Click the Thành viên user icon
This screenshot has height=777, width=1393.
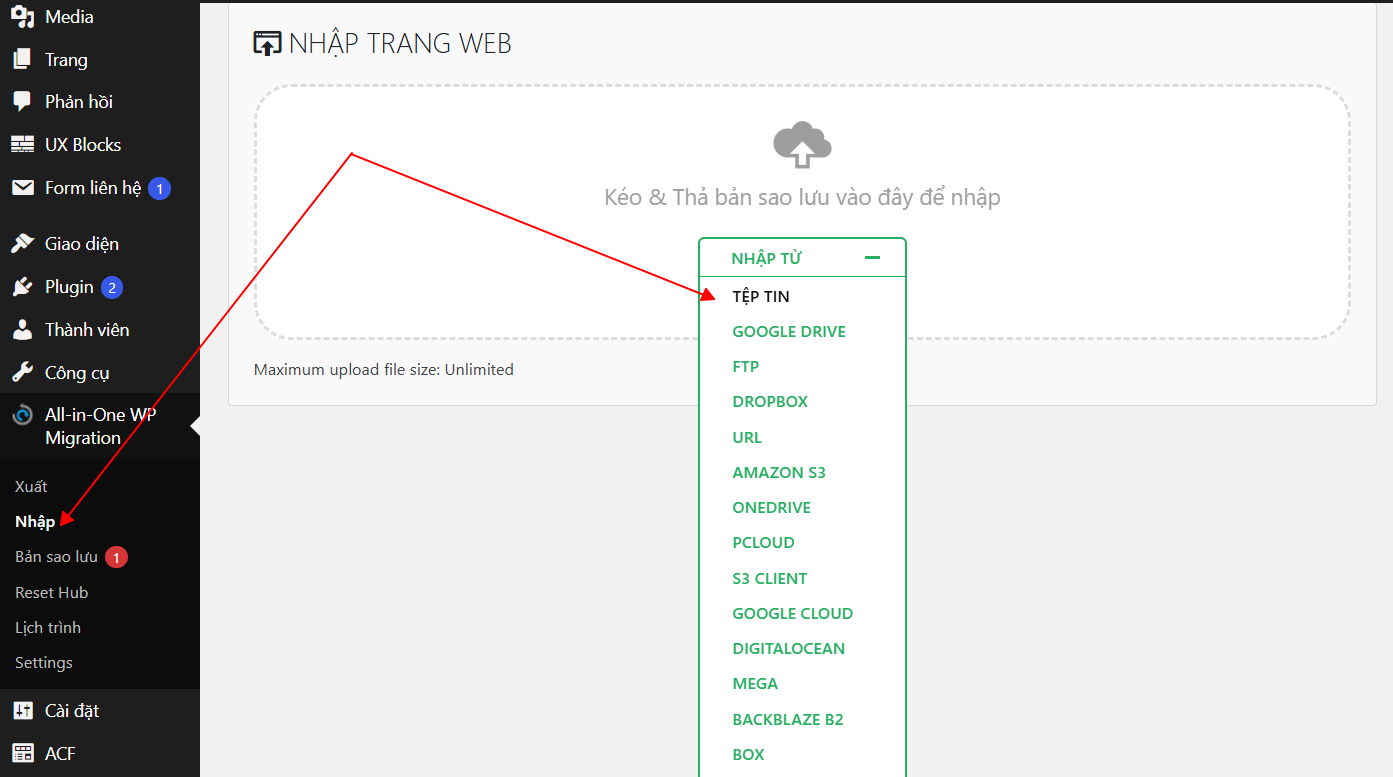click(22, 330)
